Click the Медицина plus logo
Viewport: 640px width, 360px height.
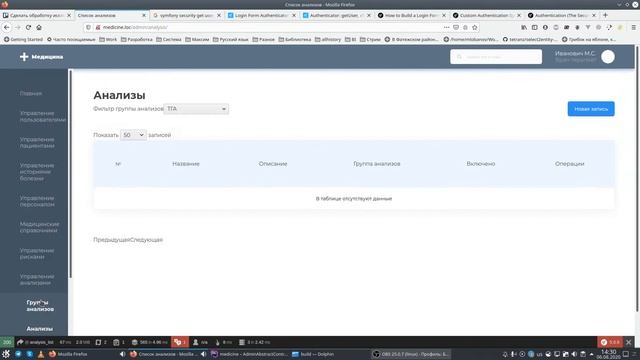click(41, 57)
